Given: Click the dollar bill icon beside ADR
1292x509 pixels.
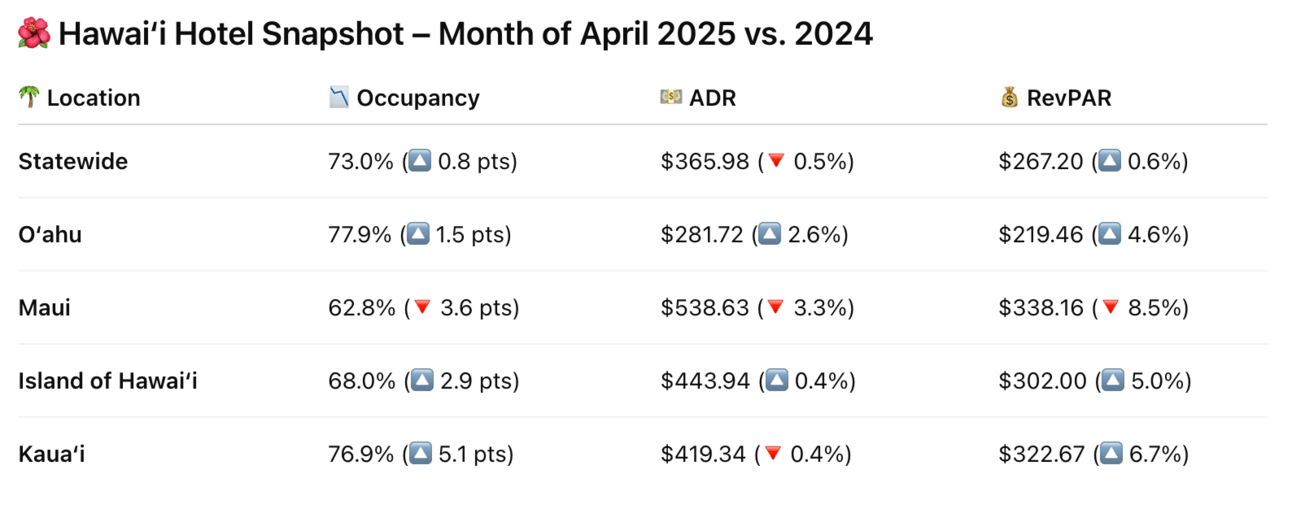Looking at the screenshot, I should (x=671, y=98).
